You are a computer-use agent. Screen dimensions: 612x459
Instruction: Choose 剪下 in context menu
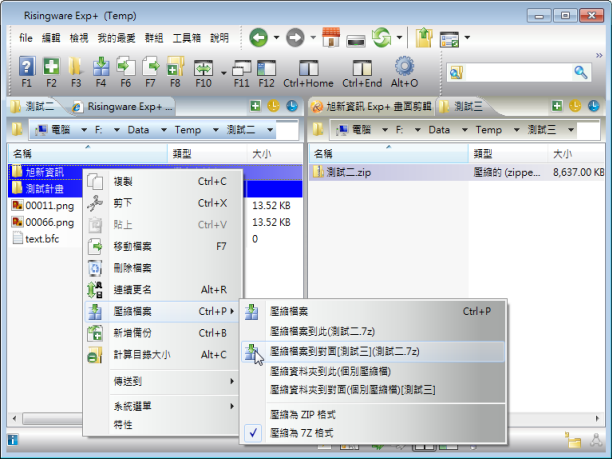(x=162, y=203)
